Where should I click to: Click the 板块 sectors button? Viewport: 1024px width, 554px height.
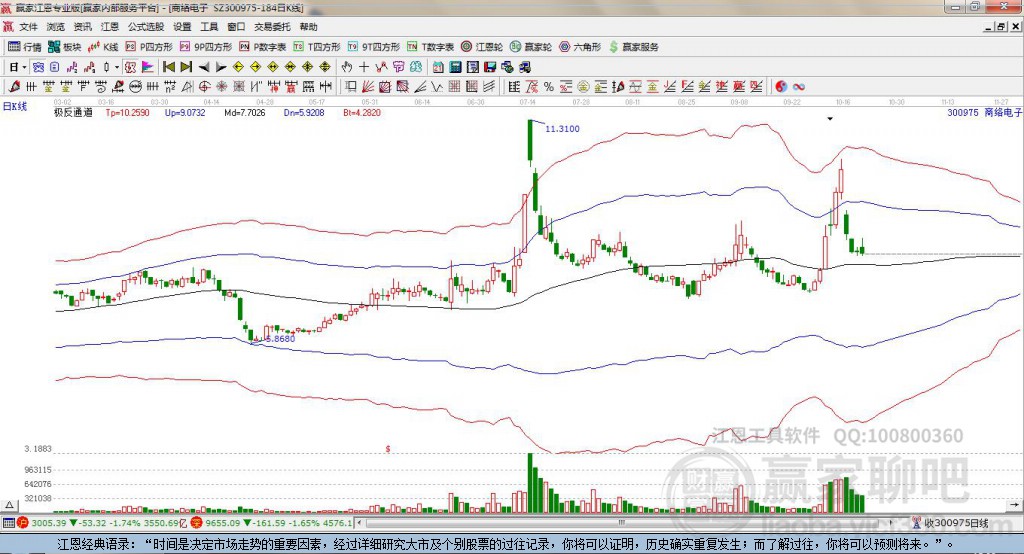pyautogui.click(x=65, y=47)
